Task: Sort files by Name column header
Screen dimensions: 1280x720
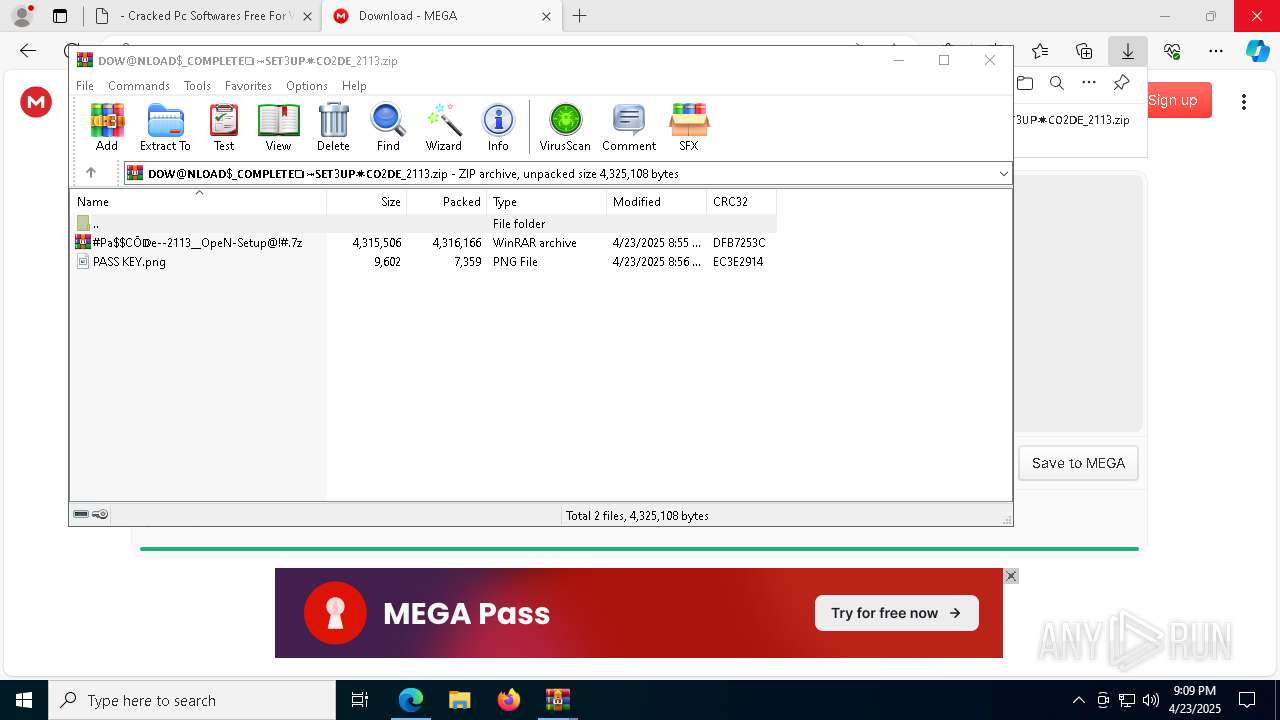Action: (x=198, y=202)
